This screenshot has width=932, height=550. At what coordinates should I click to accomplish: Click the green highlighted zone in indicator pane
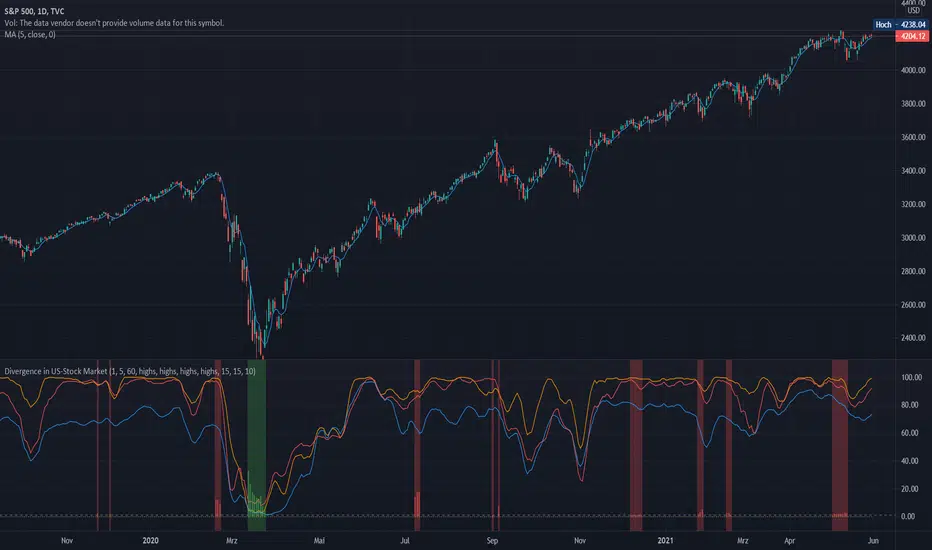[257, 445]
